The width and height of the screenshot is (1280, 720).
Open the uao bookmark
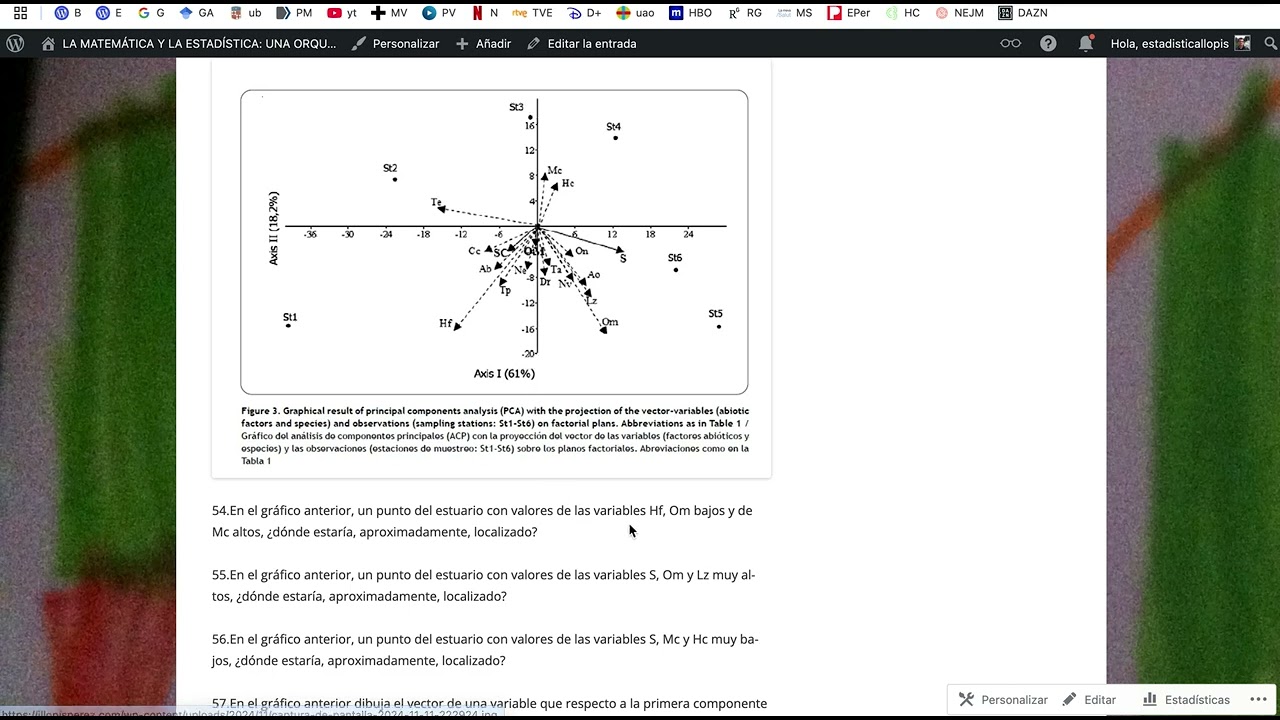(636, 13)
